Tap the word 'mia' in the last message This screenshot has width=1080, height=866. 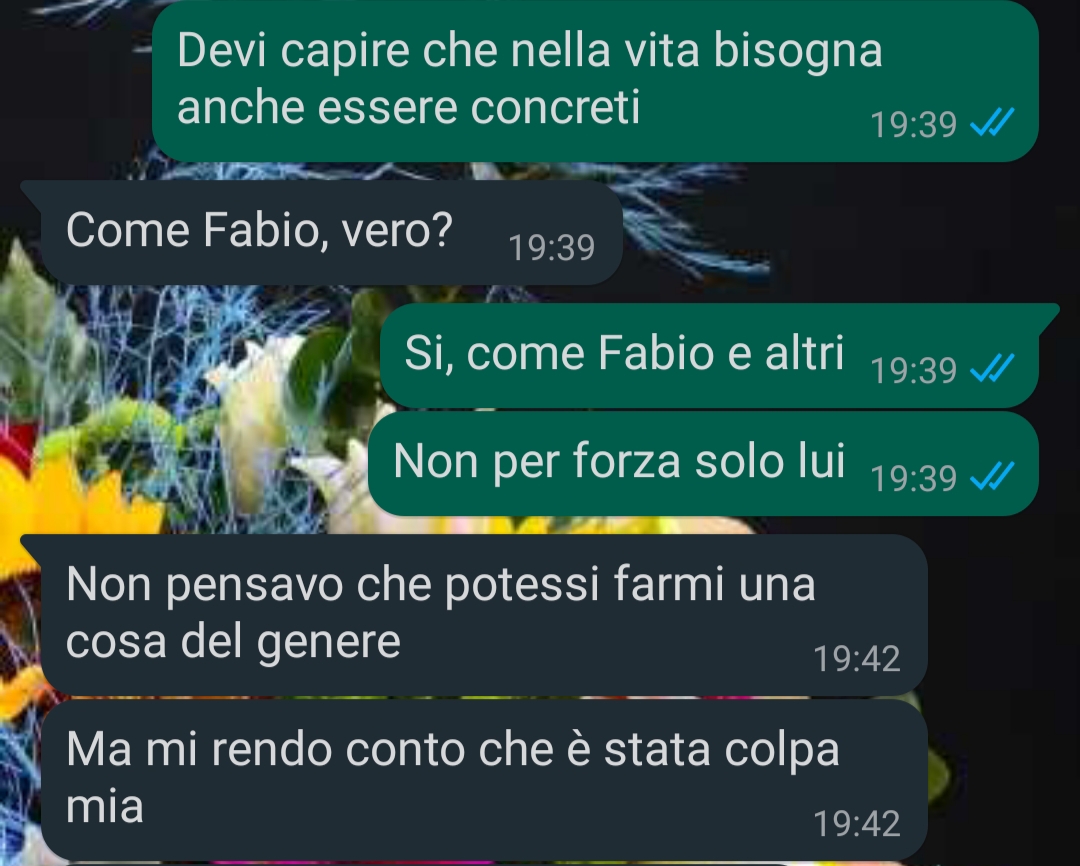click(x=105, y=806)
